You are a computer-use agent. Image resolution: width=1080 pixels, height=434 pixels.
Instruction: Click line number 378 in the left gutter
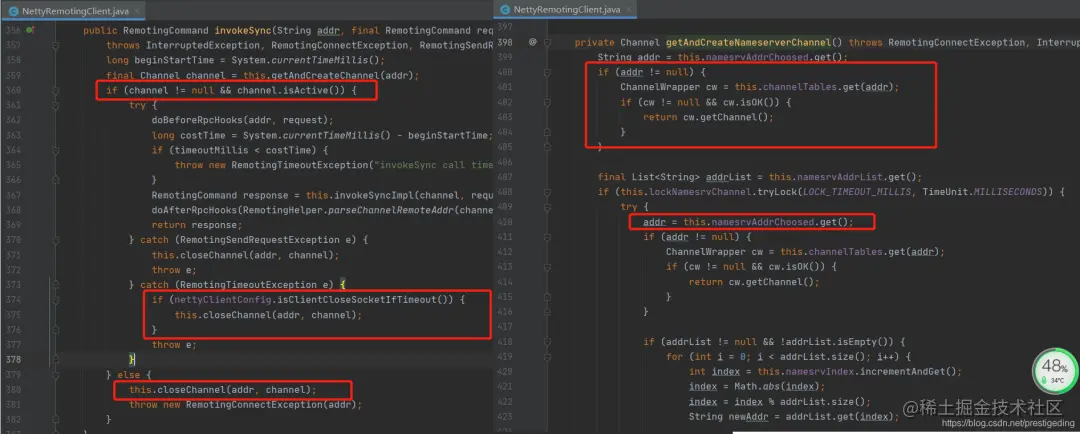(12, 360)
